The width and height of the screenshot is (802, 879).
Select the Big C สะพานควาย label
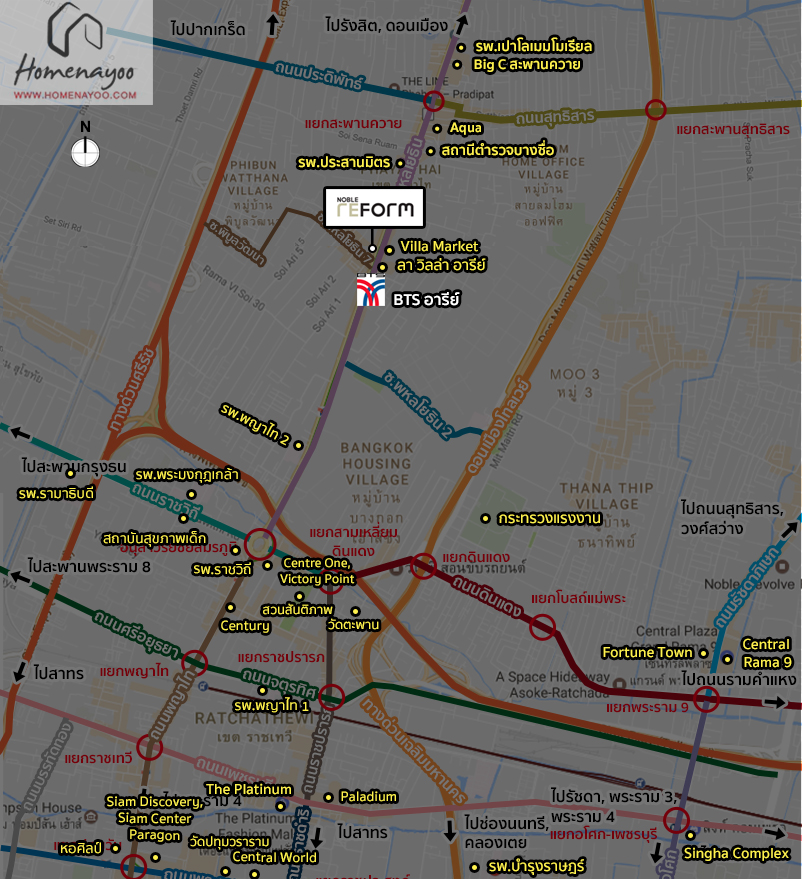click(527, 64)
